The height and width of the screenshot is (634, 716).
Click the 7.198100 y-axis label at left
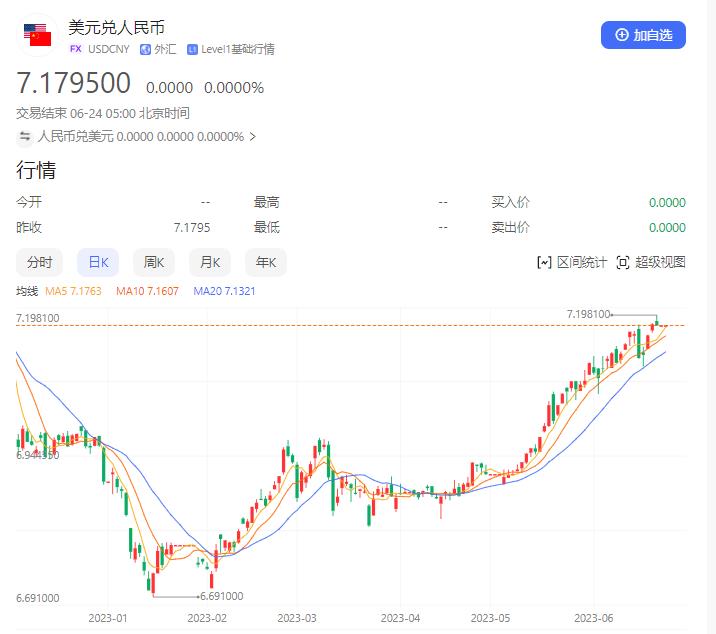point(37,318)
